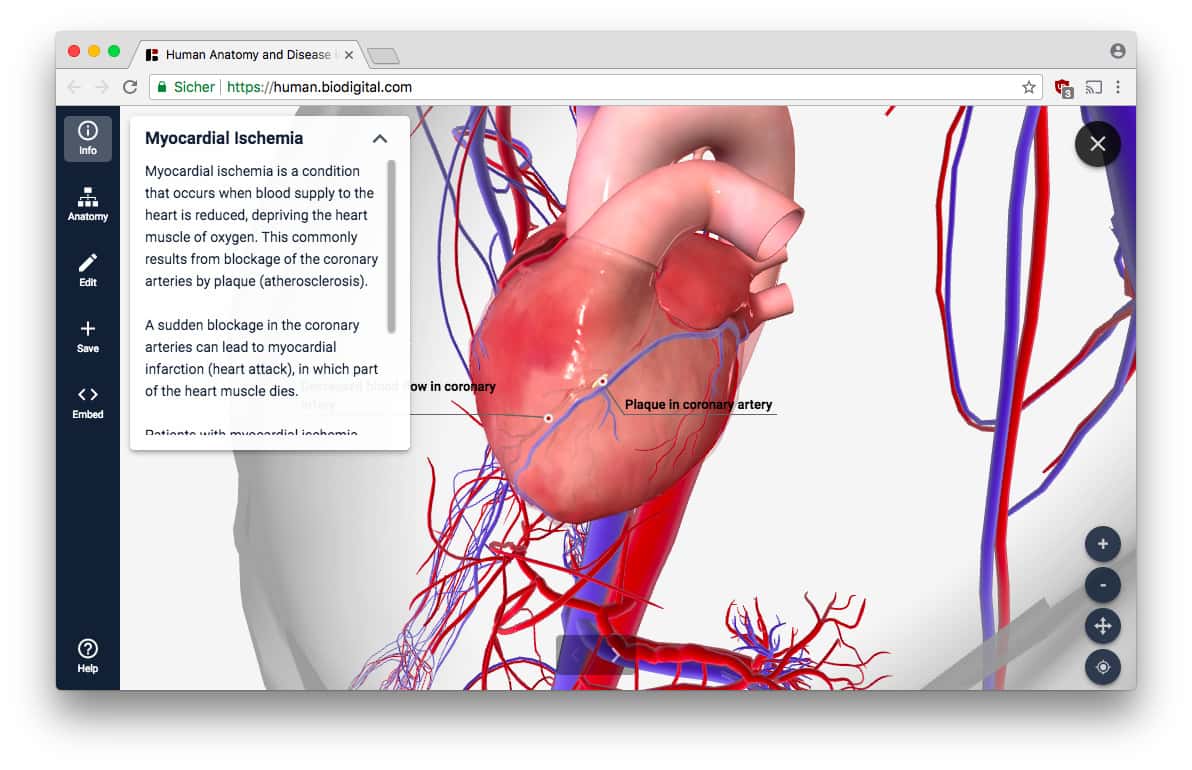Dismiss the viewer with the X button
The height and width of the screenshot is (770, 1192).
click(1097, 144)
